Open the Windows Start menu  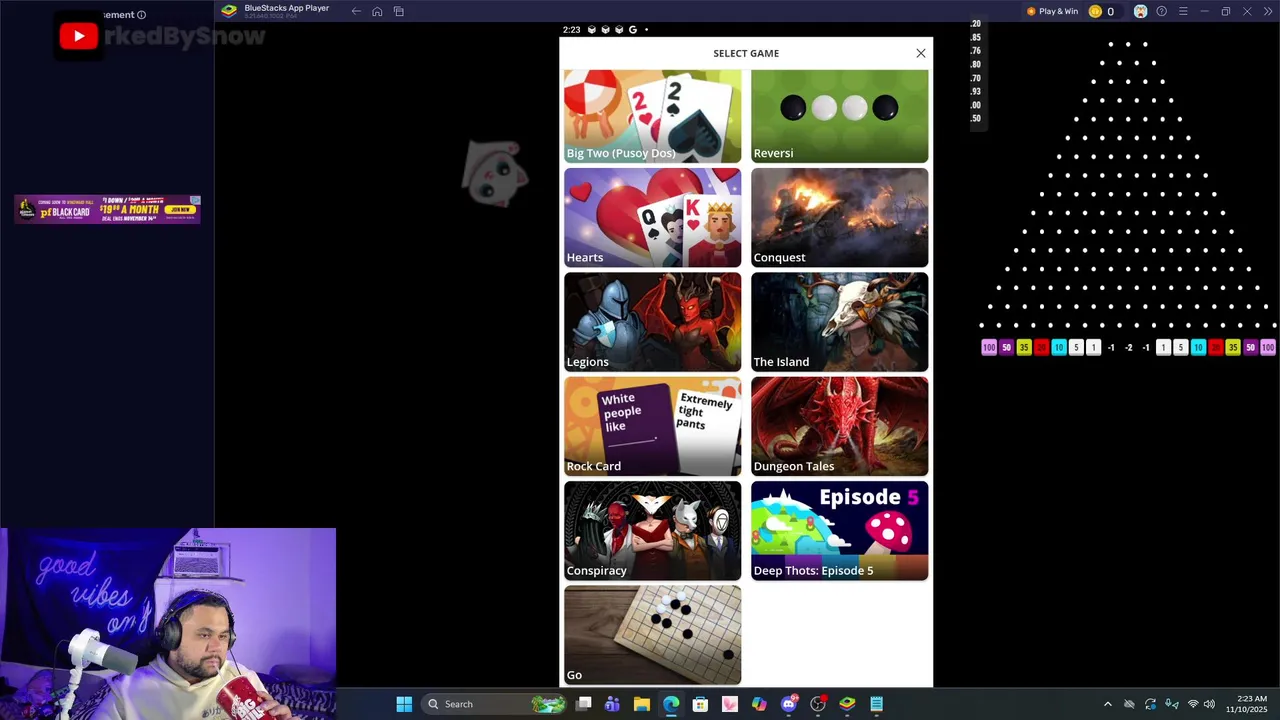click(x=404, y=704)
